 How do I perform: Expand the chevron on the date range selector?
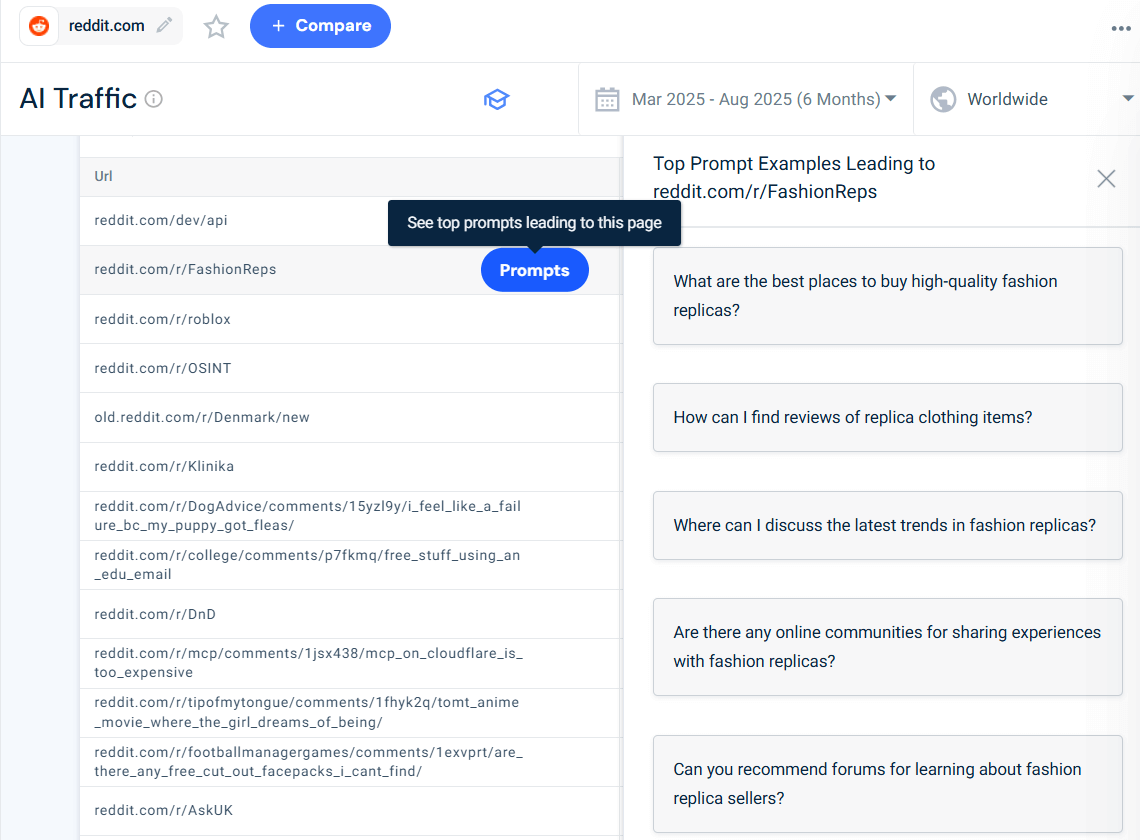pos(889,99)
